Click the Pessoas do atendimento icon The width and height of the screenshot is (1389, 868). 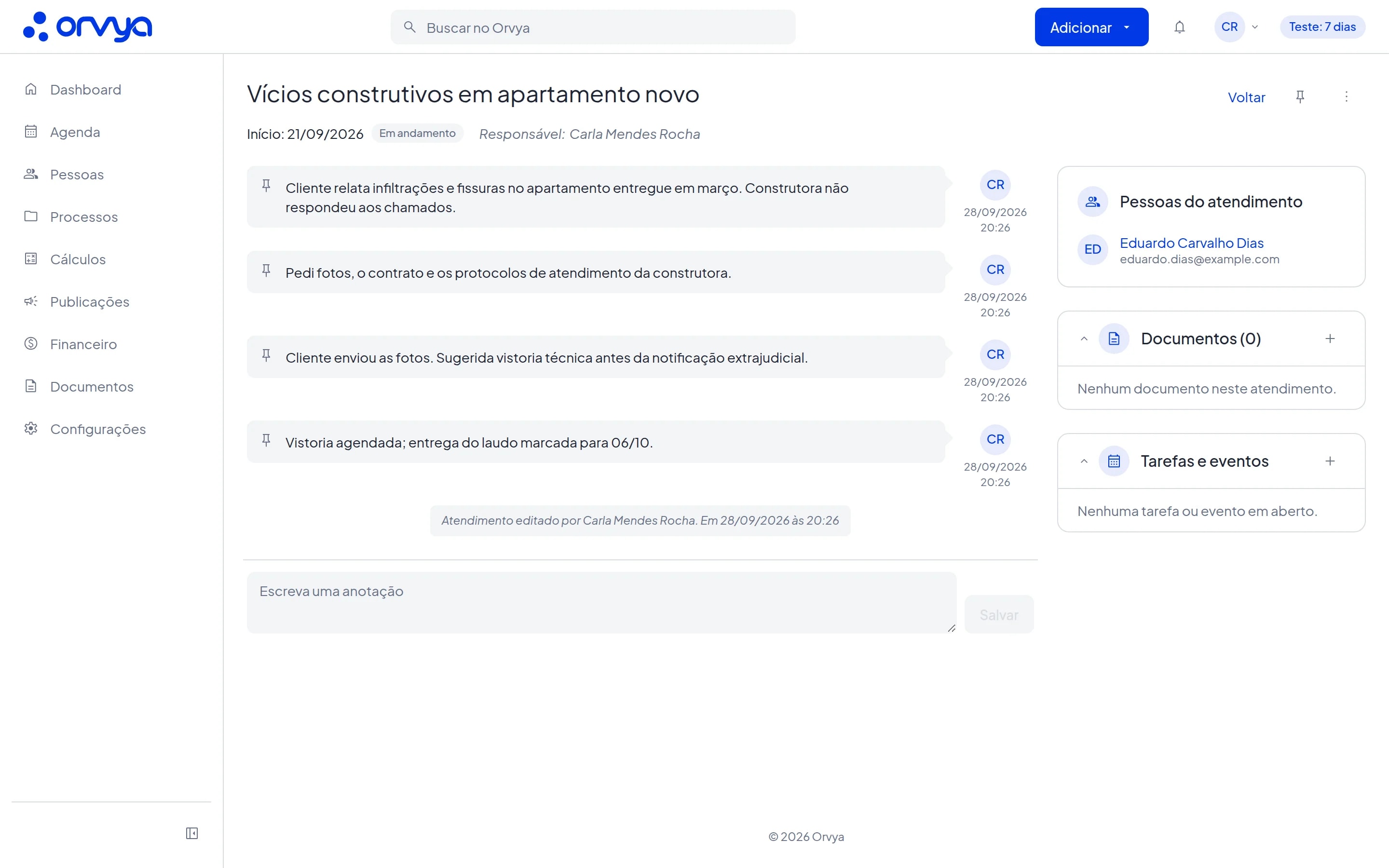[x=1093, y=202]
